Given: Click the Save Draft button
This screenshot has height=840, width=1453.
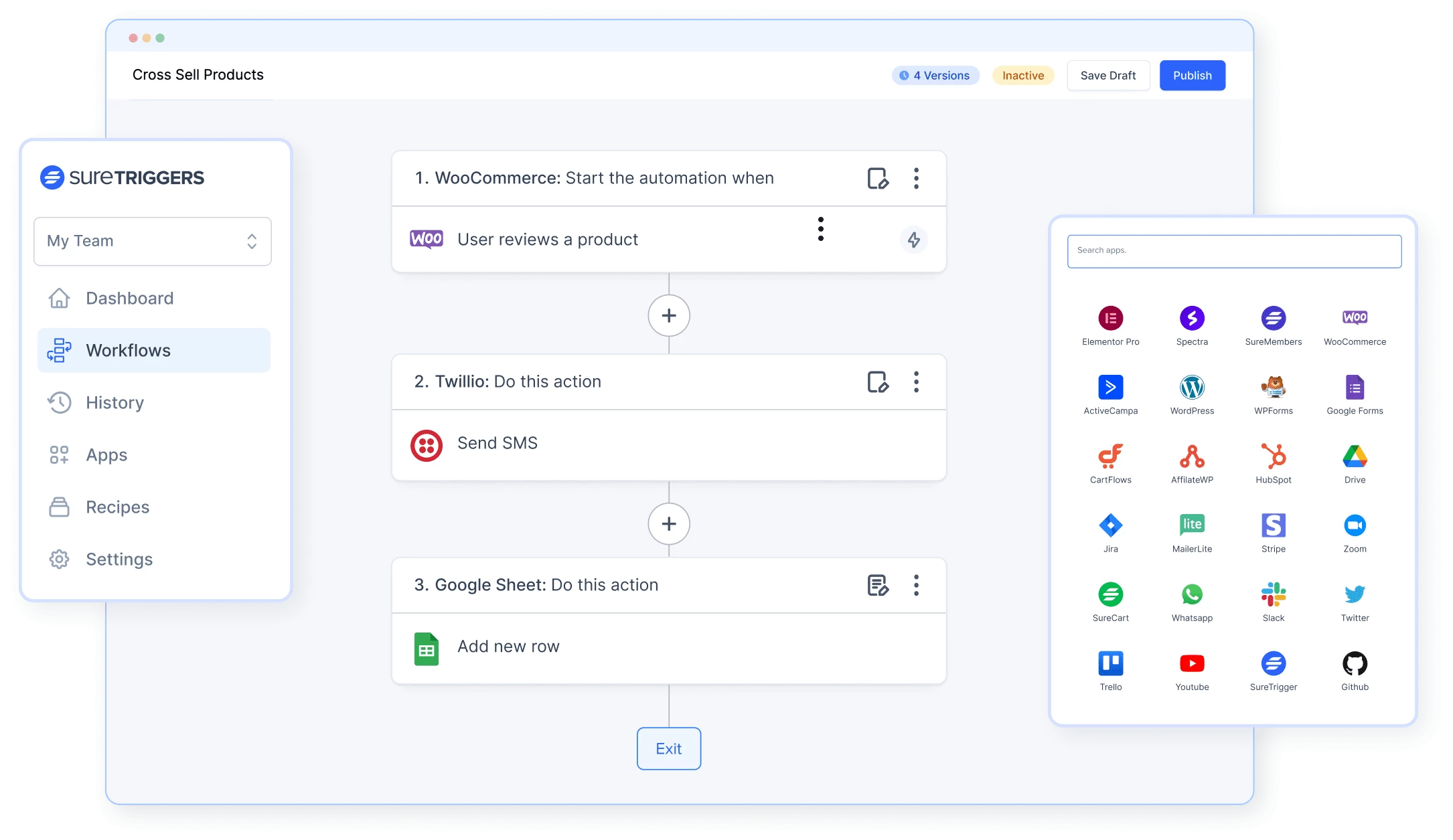Looking at the screenshot, I should coord(1107,76).
